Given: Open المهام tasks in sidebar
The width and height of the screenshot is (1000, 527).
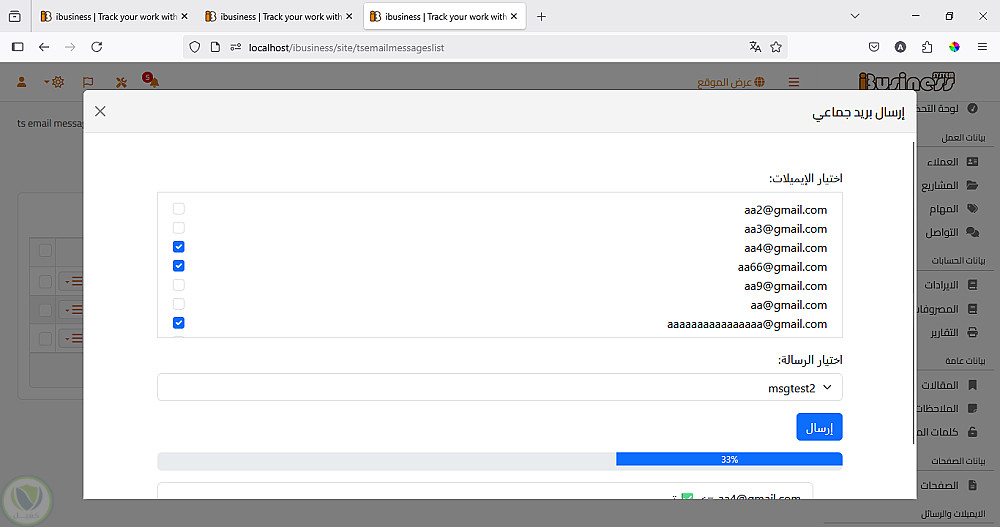Looking at the screenshot, I should [x=953, y=209].
